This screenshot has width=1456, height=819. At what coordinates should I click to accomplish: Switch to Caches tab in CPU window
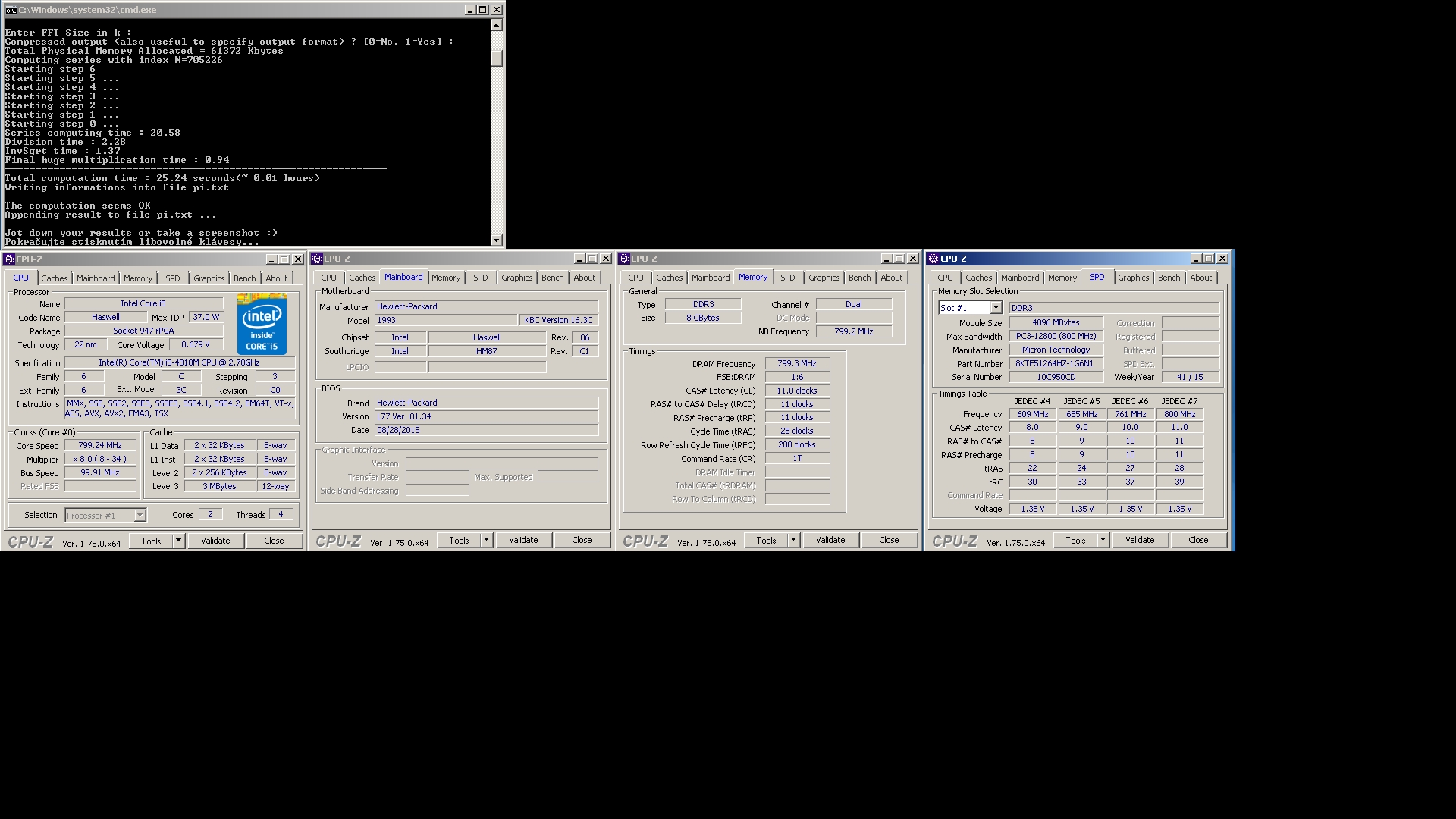click(x=55, y=278)
